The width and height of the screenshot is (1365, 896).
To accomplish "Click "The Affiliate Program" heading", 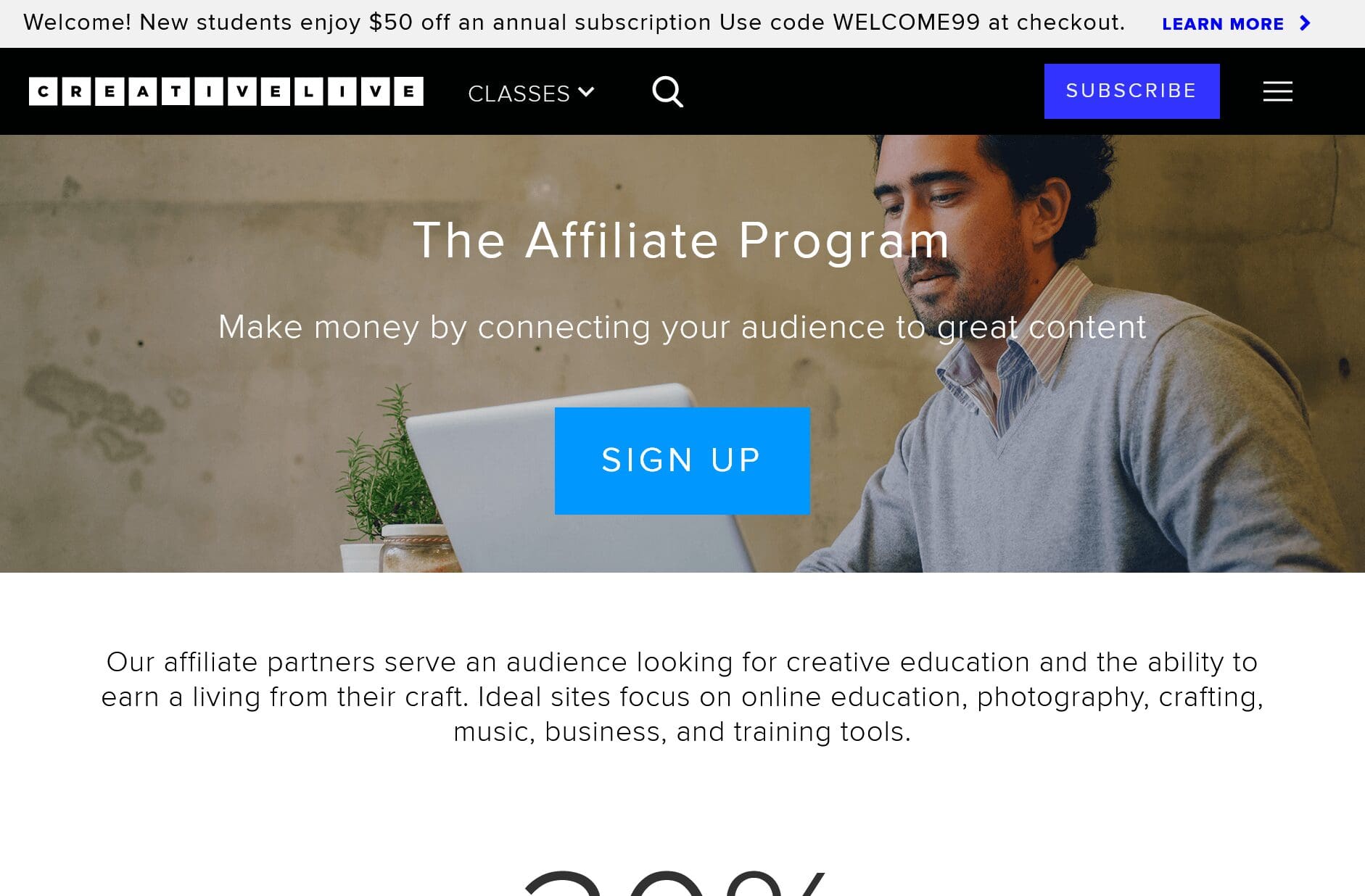I will click(682, 240).
